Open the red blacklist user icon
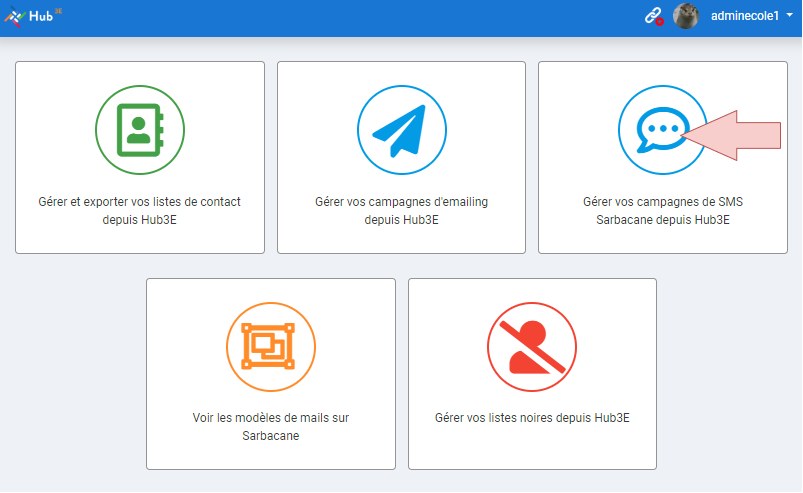The width and height of the screenshot is (803, 493). tap(532, 347)
